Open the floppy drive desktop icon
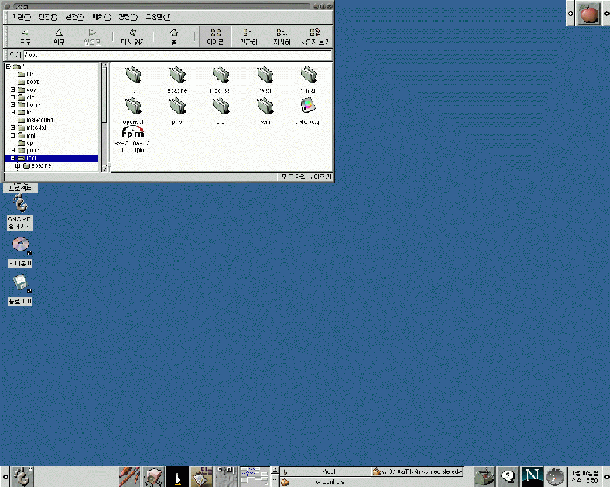The width and height of the screenshot is (610, 487). click(20, 287)
